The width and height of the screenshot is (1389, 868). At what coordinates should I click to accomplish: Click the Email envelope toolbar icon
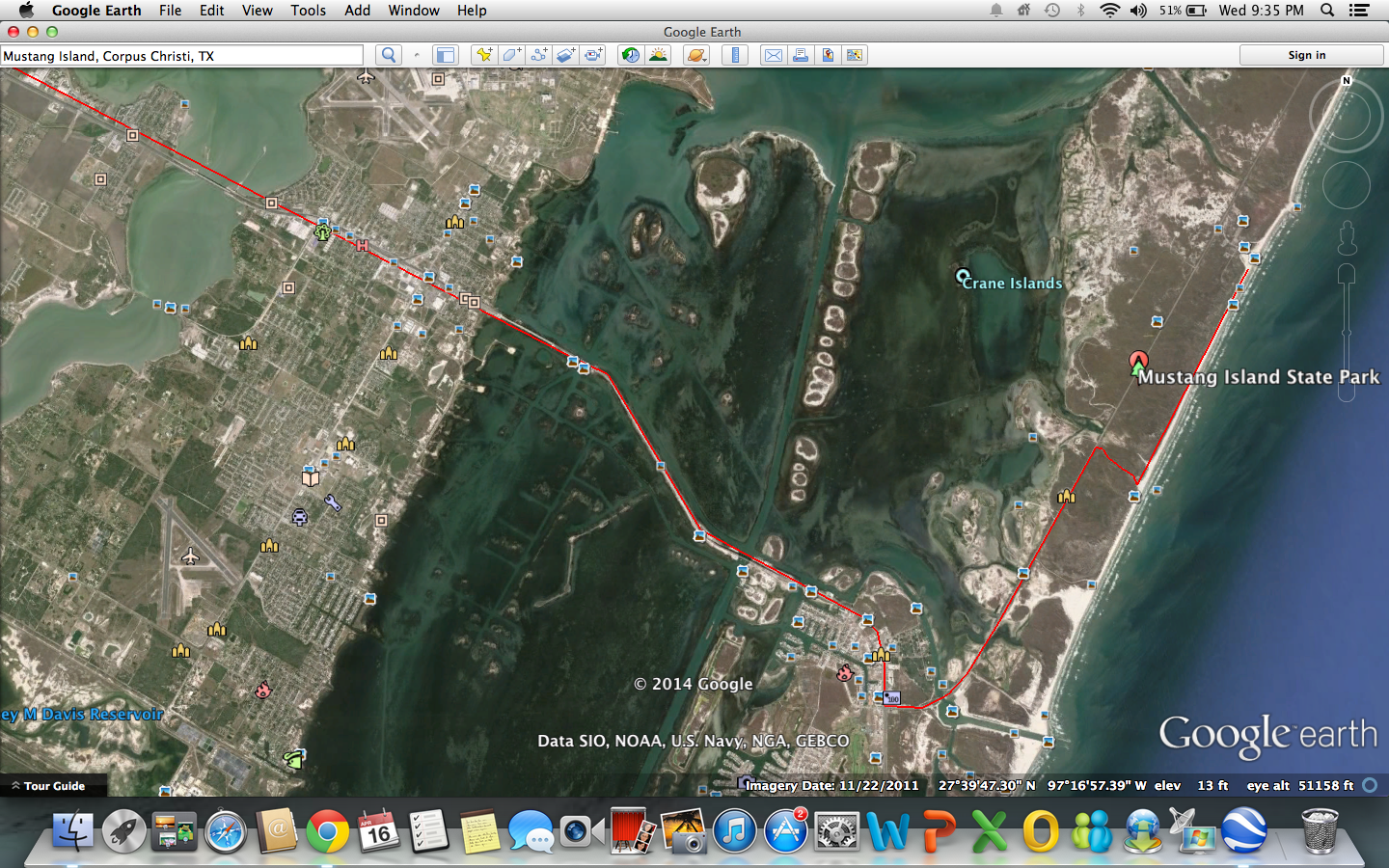(774, 55)
